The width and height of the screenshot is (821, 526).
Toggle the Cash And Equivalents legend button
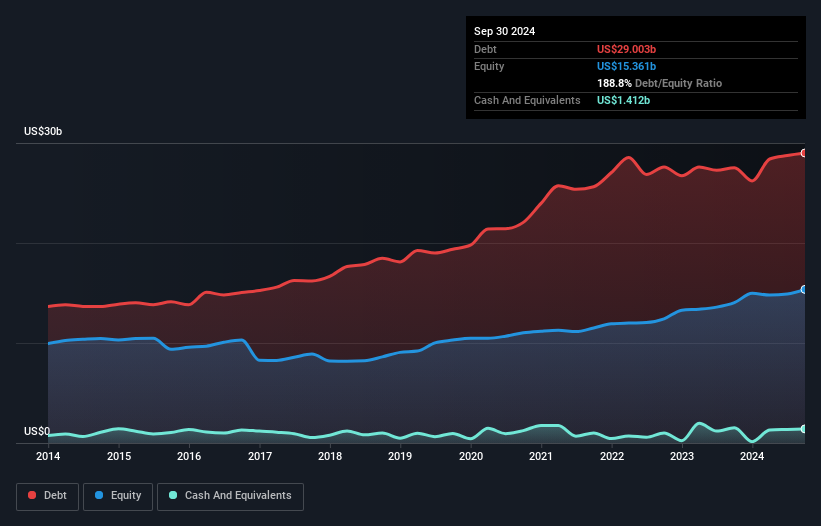(230, 496)
